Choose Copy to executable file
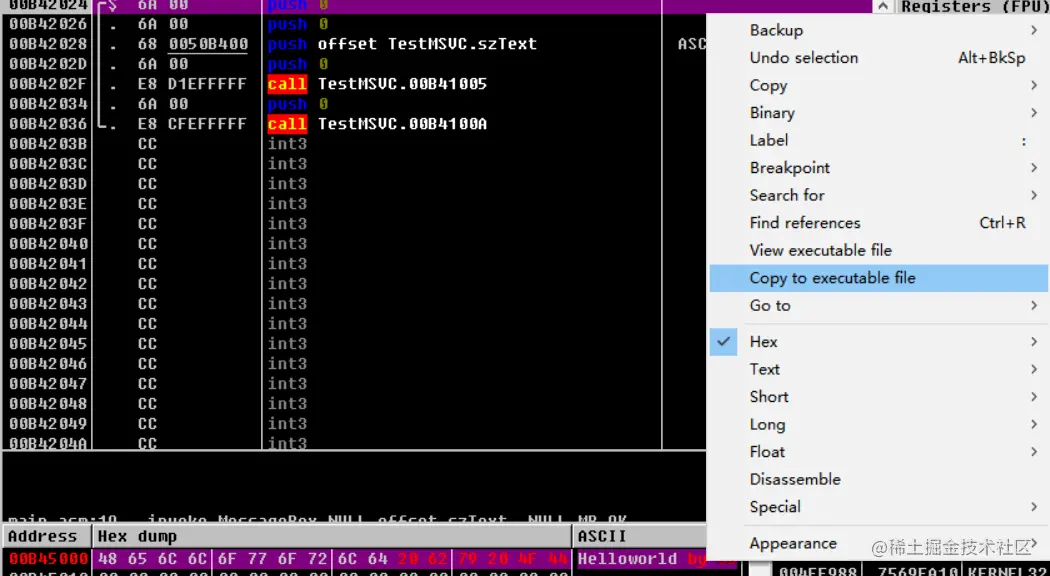 coord(879,278)
